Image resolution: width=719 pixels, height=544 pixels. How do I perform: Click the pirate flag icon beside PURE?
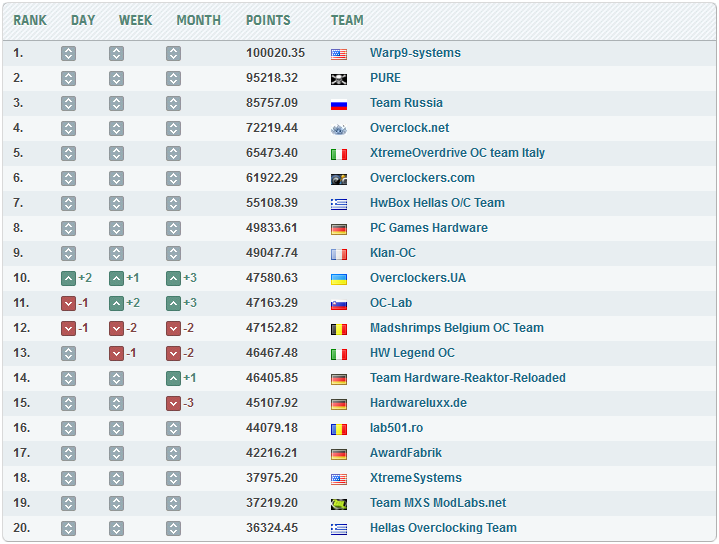pyautogui.click(x=339, y=79)
